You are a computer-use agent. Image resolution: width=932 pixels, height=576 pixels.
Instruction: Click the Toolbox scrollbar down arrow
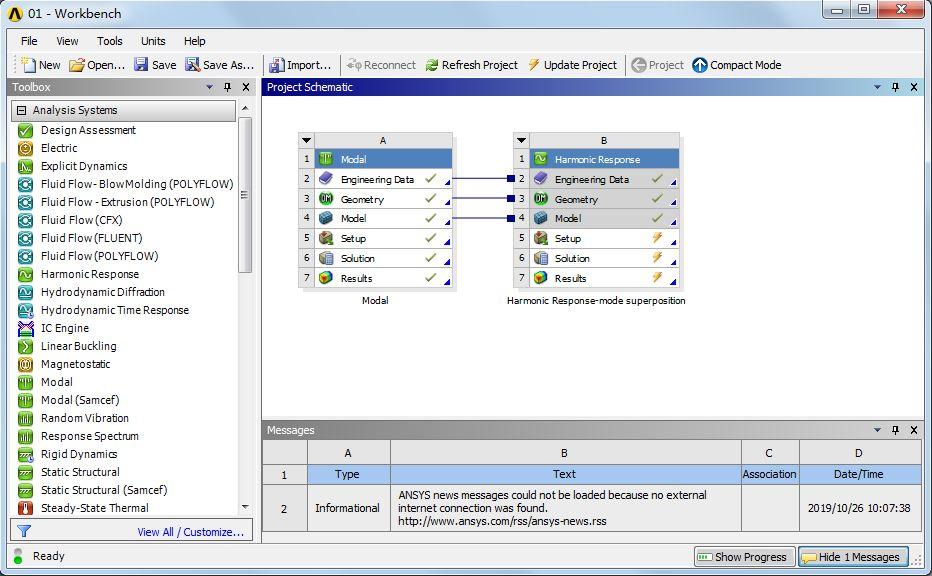coord(245,507)
